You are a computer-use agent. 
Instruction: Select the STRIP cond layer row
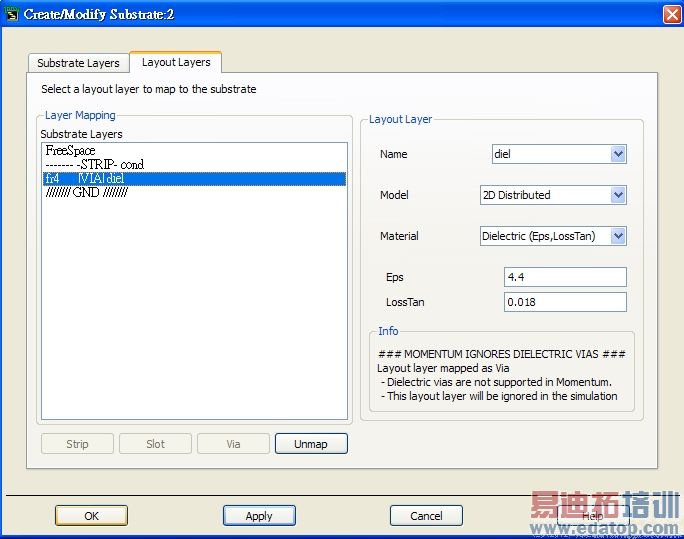194,164
